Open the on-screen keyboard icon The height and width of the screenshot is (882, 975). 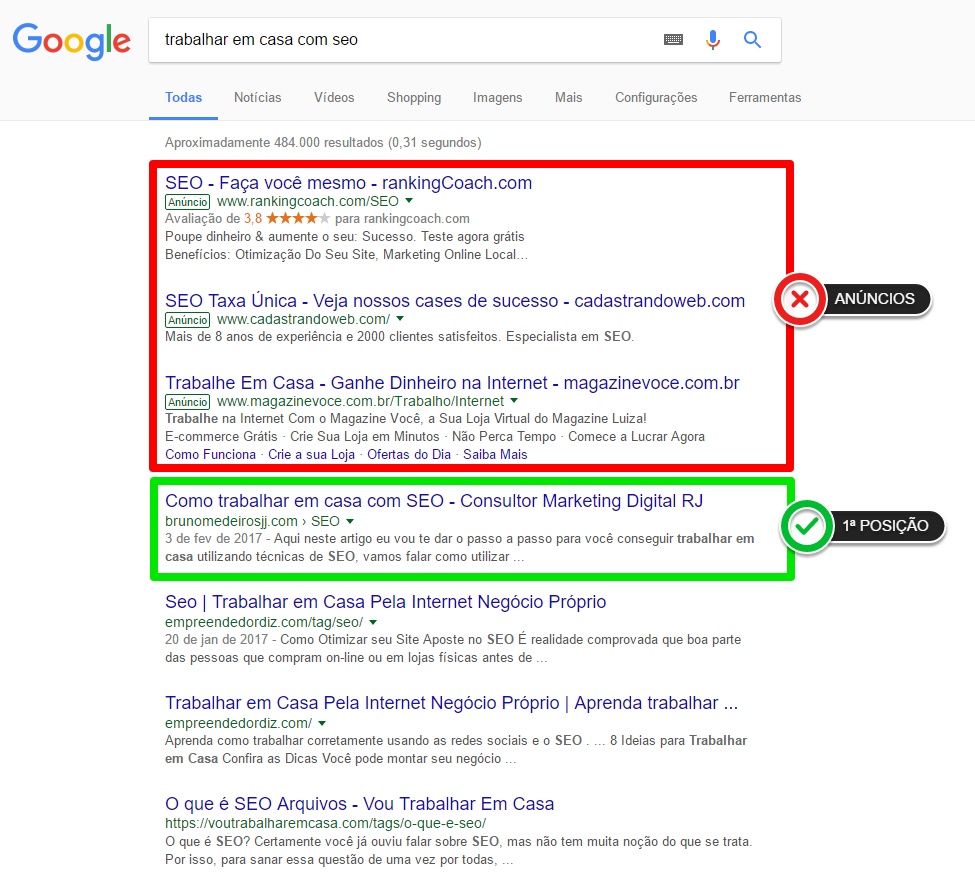(x=673, y=40)
